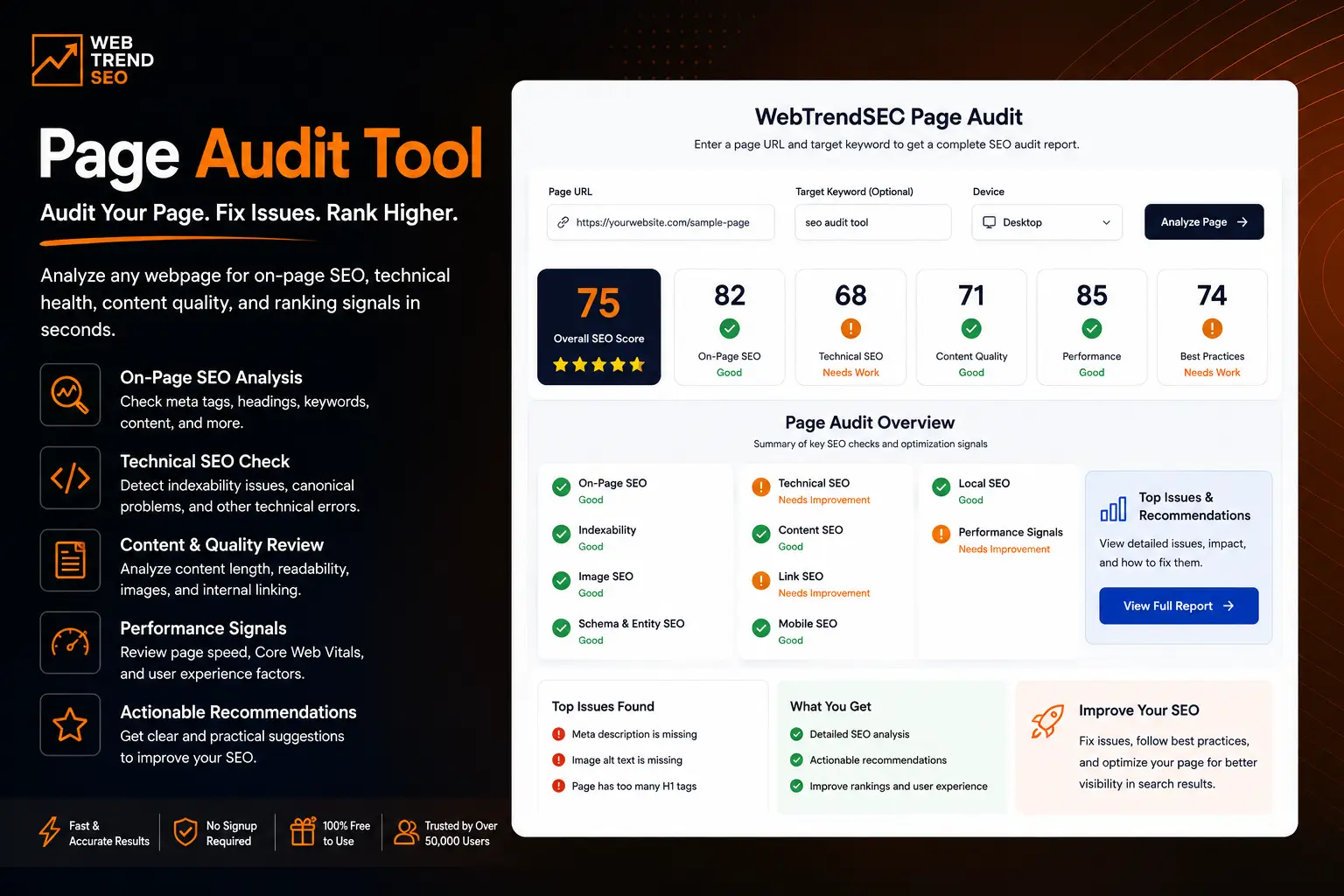Screen dimensions: 1344x896
Task: Click the green check under score 71
Action: coord(971,328)
